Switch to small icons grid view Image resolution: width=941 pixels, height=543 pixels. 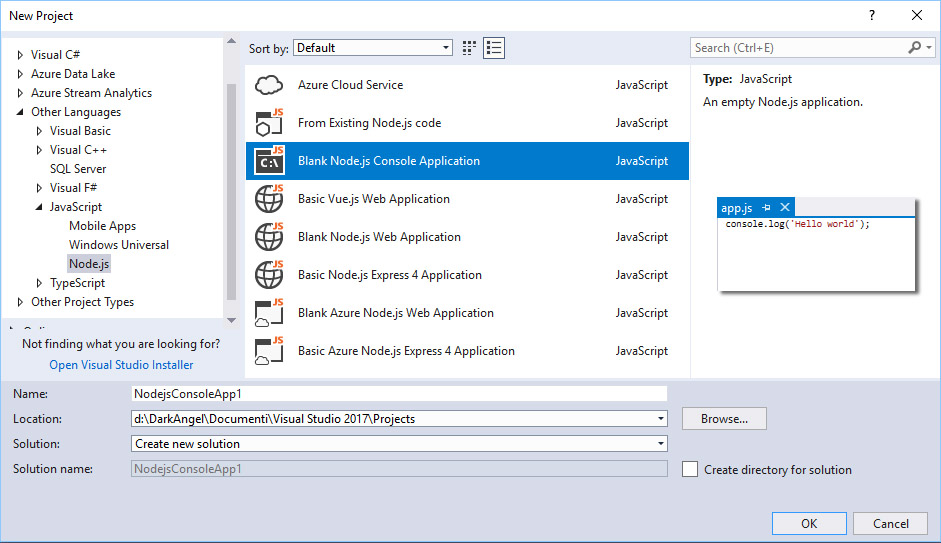pyautogui.click(x=469, y=48)
